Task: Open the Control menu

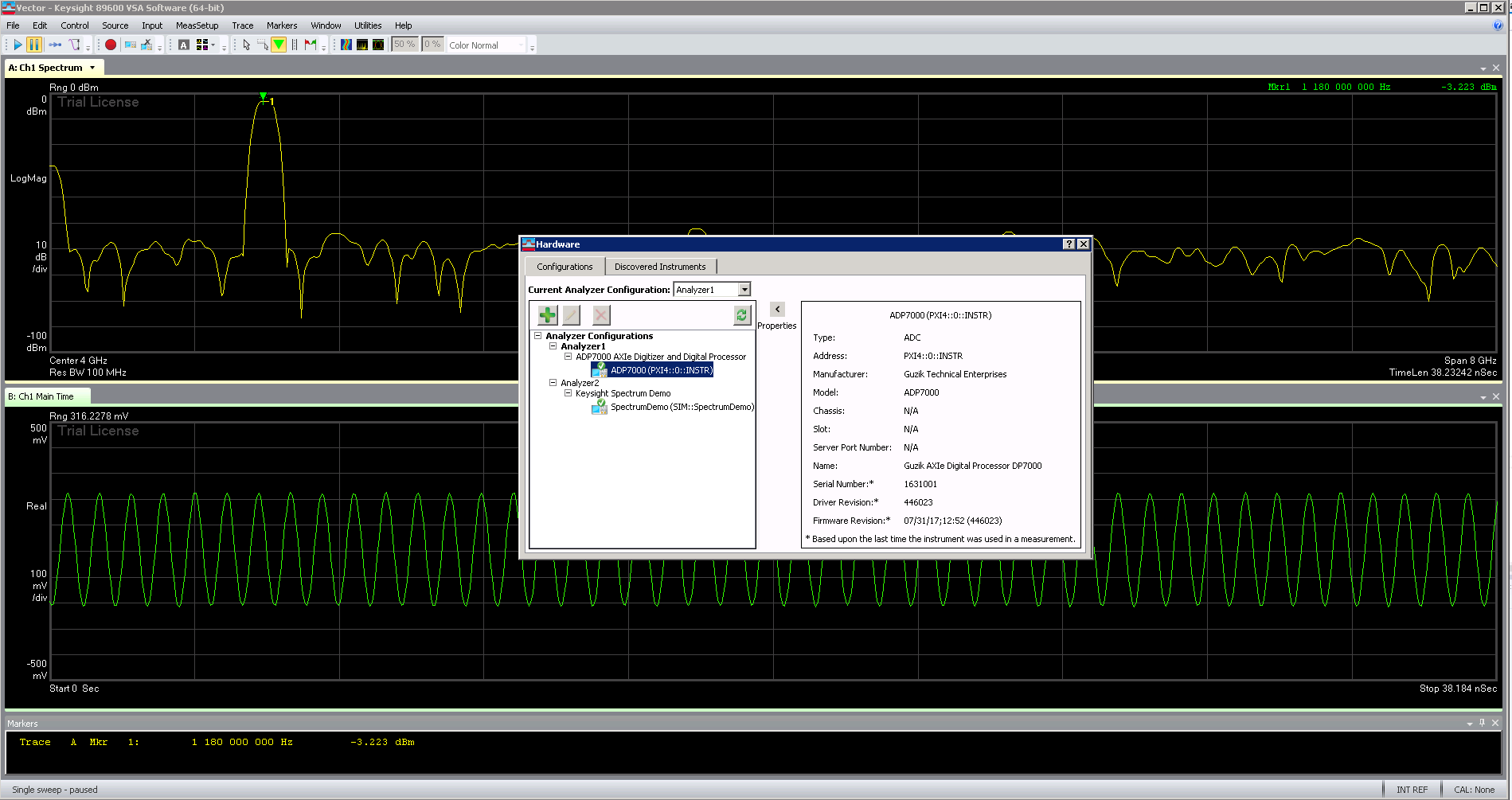Action: click(x=75, y=25)
